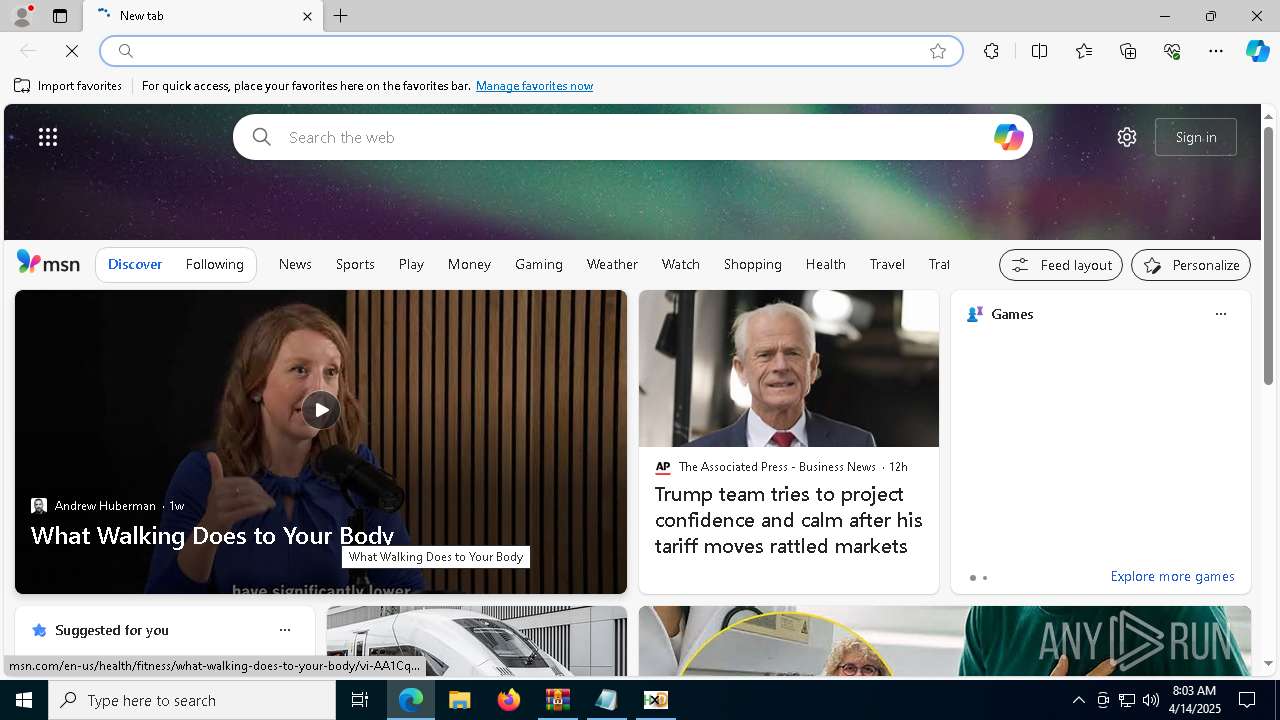This screenshot has height=720, width=1280.
Task: Open volume control in tray
Action: point(1150,700)
